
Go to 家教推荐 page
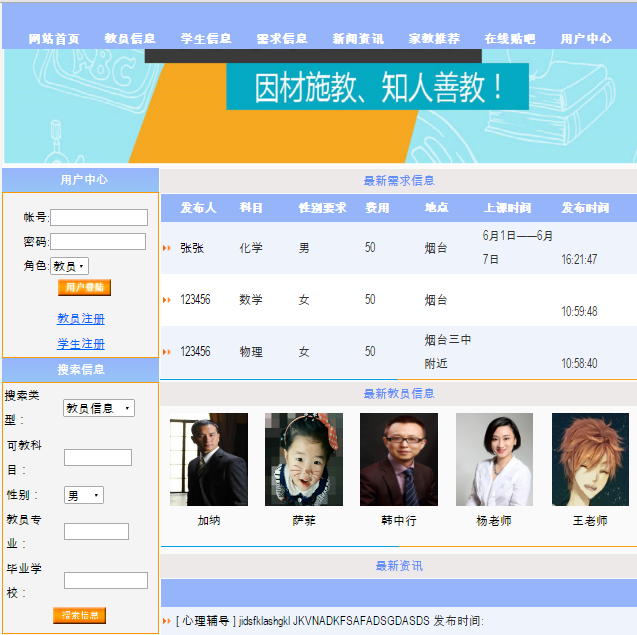(434, 39)
